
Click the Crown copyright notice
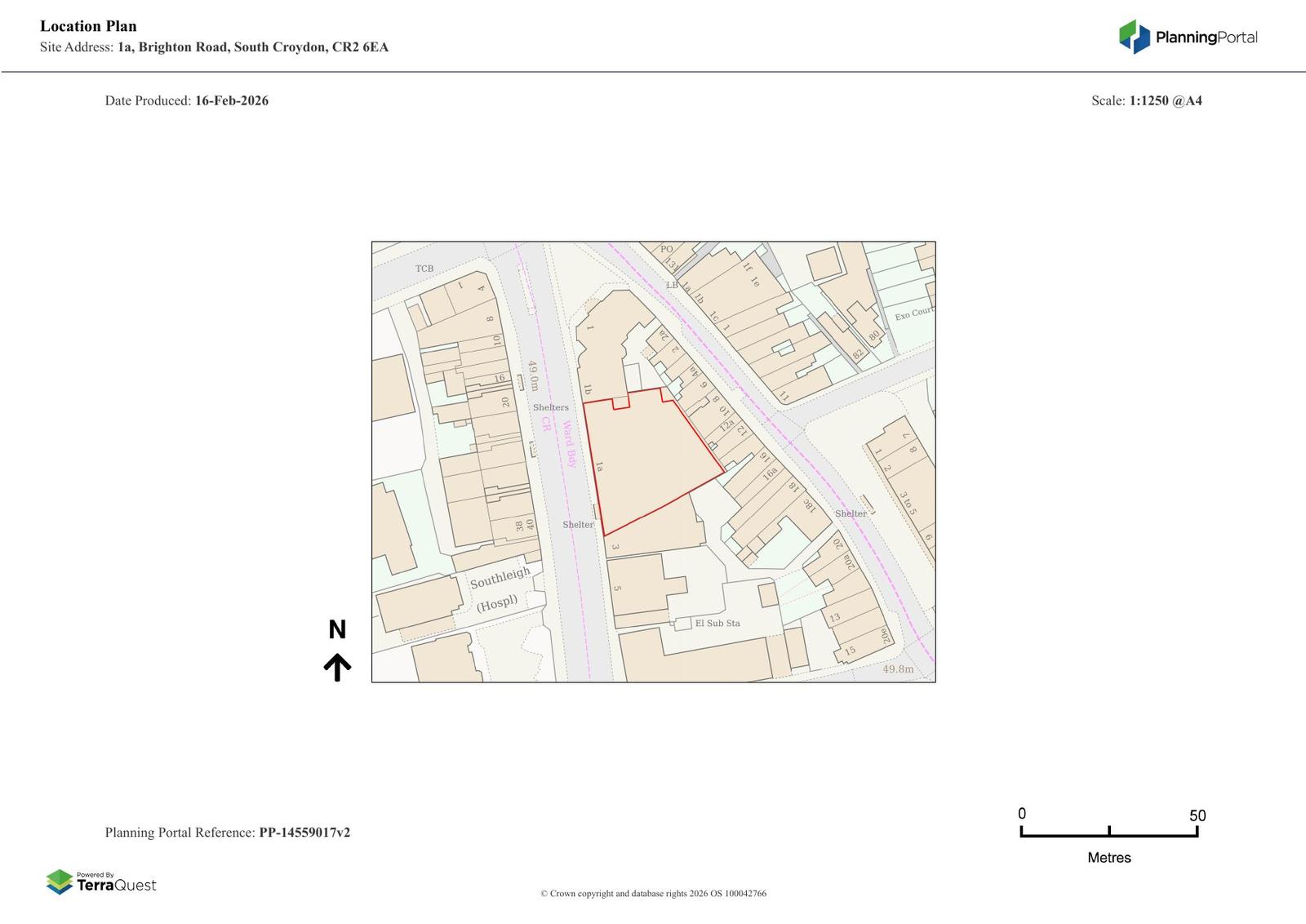point(653,893)
